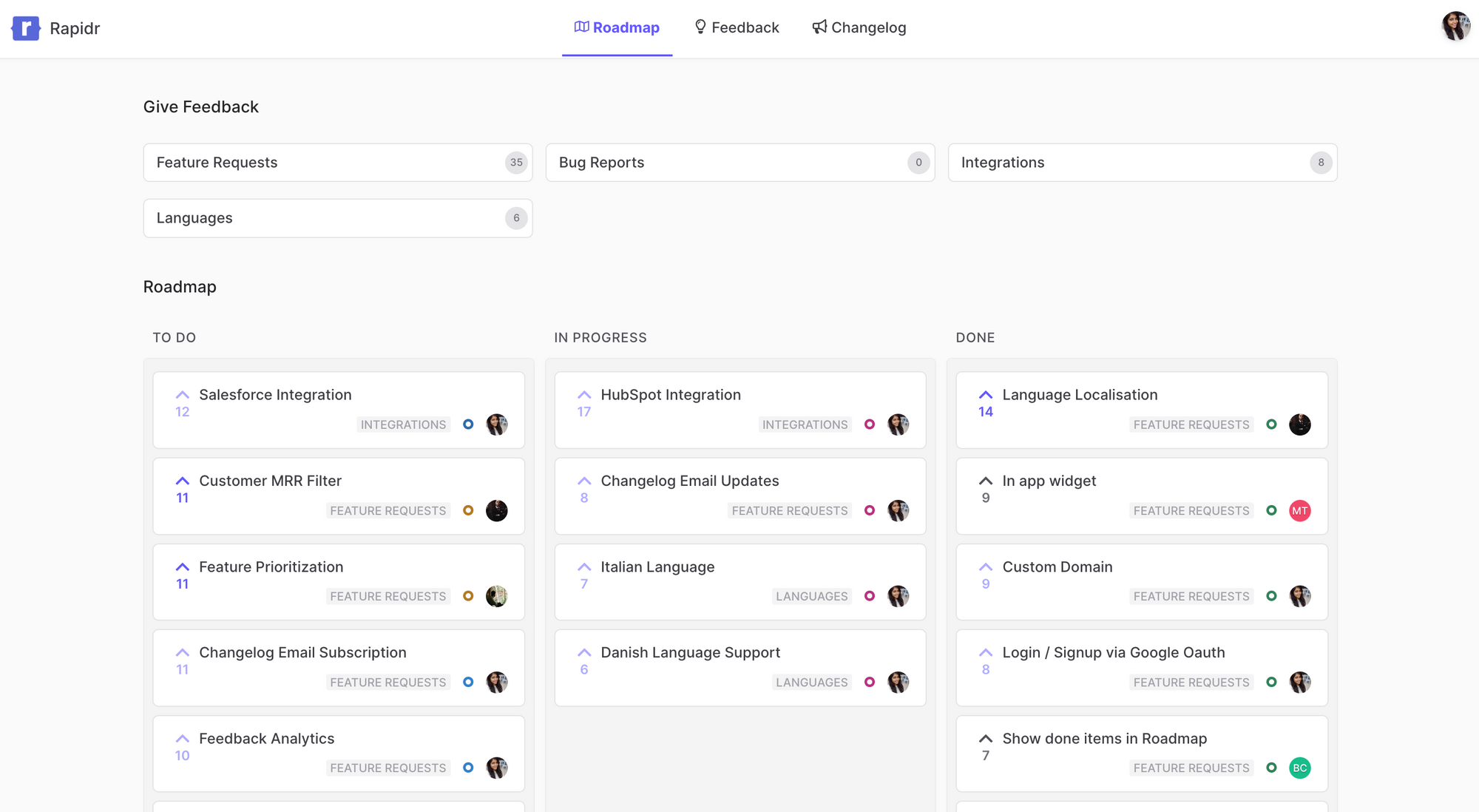Click the Rapidr logo icon

point(26,28)
